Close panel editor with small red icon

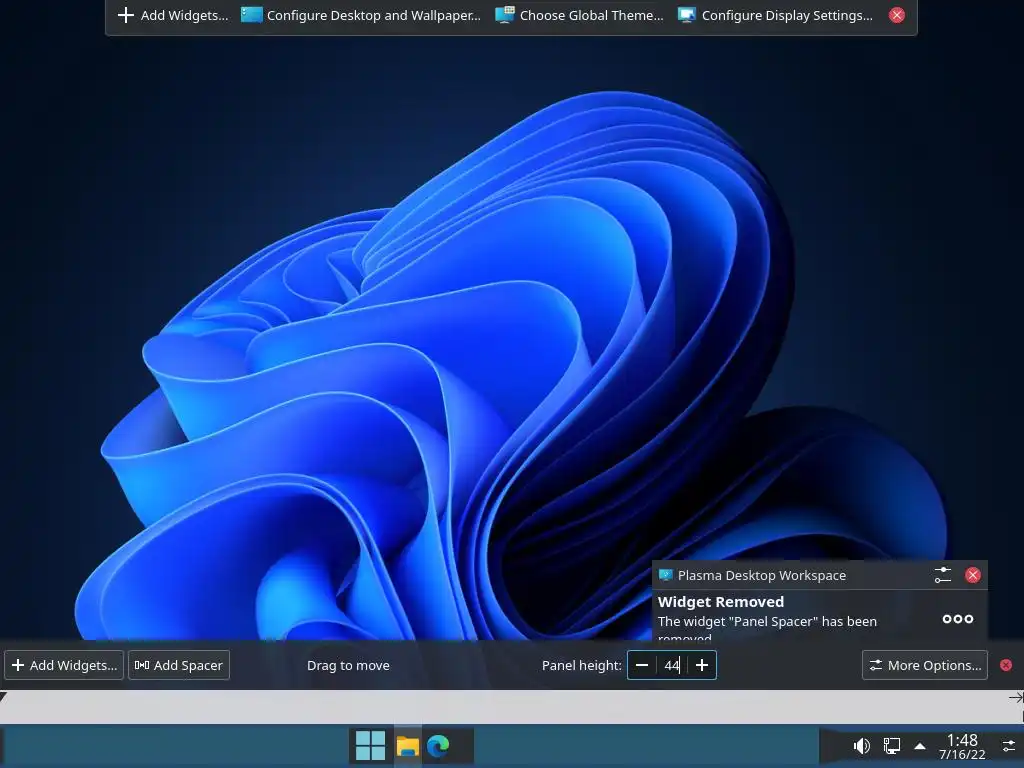tap(1006, 665)
